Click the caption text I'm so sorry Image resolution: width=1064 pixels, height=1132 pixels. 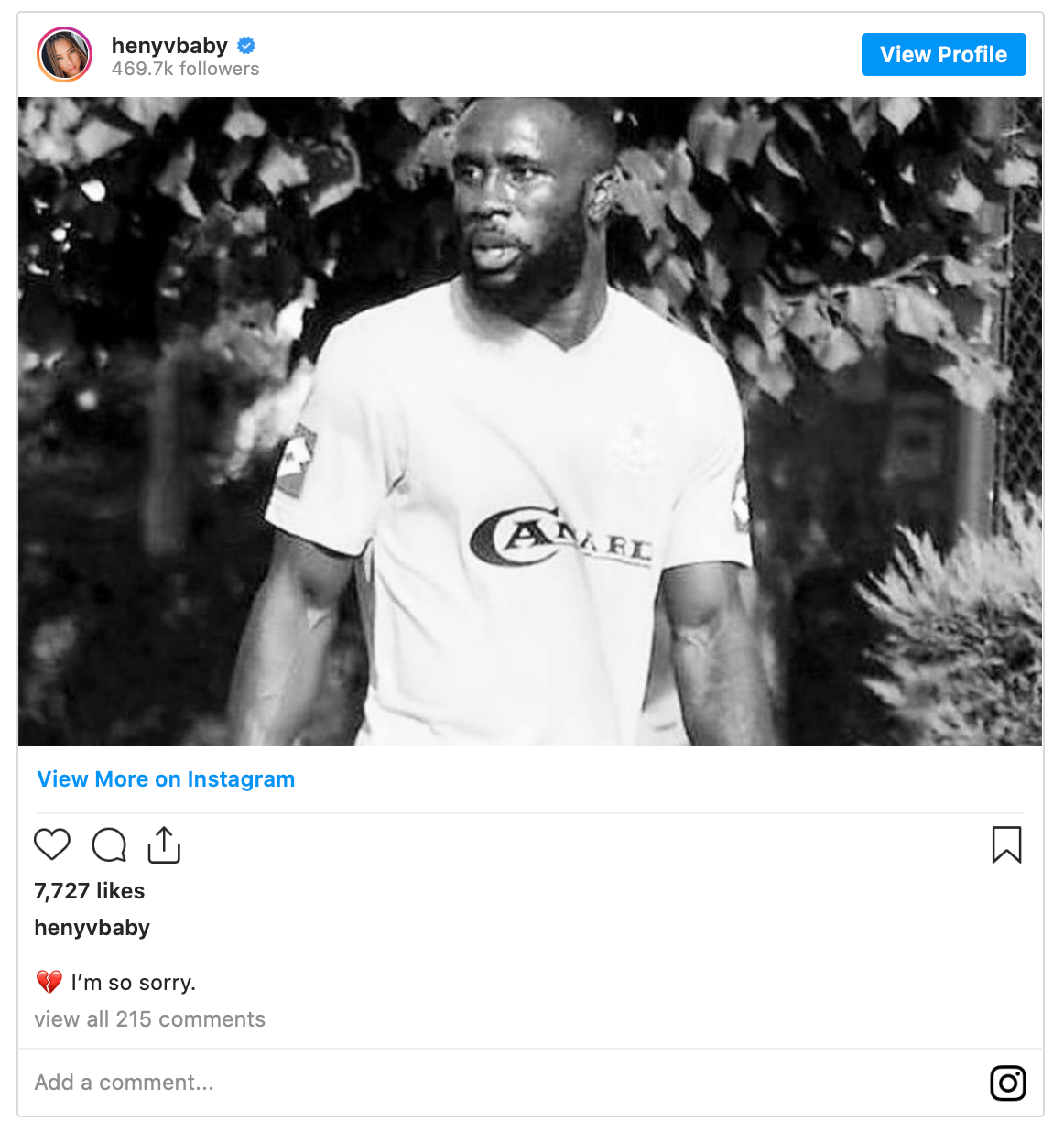(x=134, y=983)
